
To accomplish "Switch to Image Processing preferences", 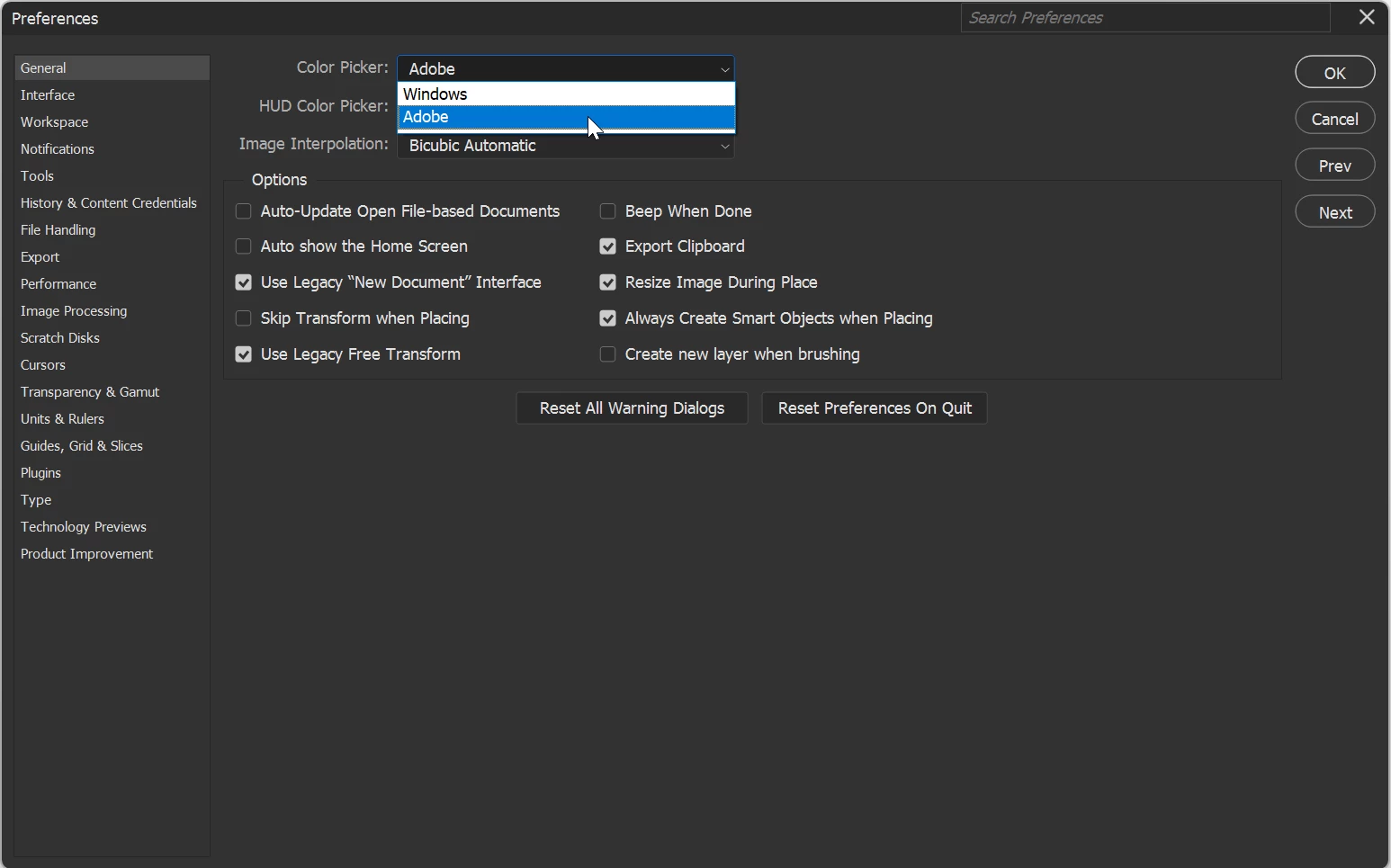I will (112, 311).
